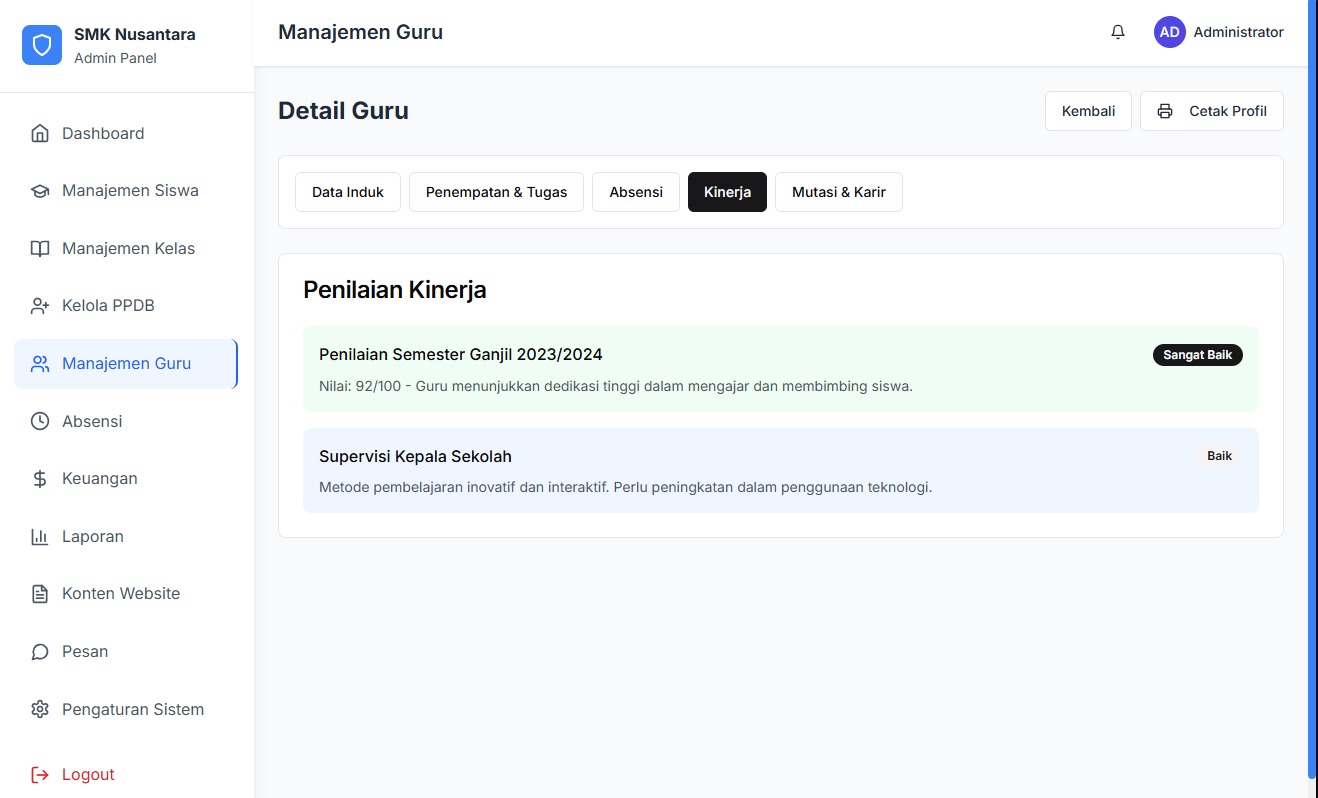Click the dollar sign Keuangan icon
The height and width of the screenshot is (798, 1318).
[40, 479]
